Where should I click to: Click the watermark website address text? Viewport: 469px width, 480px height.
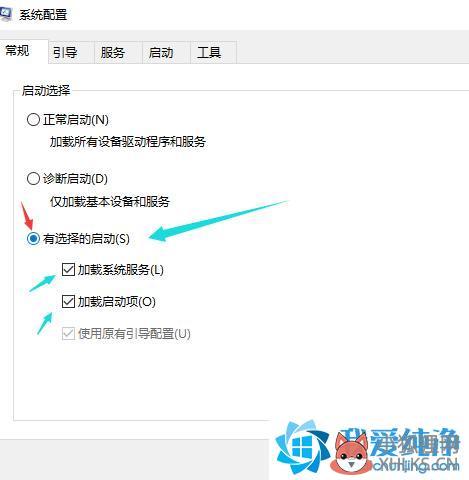[416, 465]
